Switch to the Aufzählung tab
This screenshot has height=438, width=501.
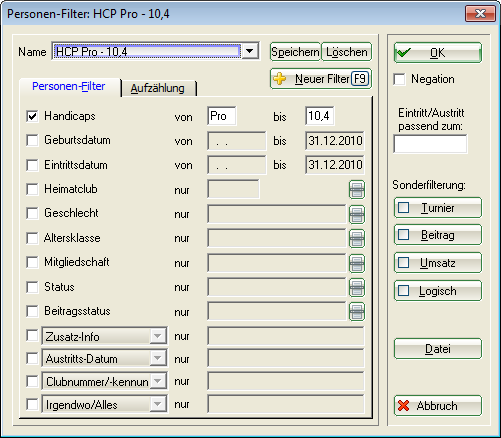tap(158, 88)
